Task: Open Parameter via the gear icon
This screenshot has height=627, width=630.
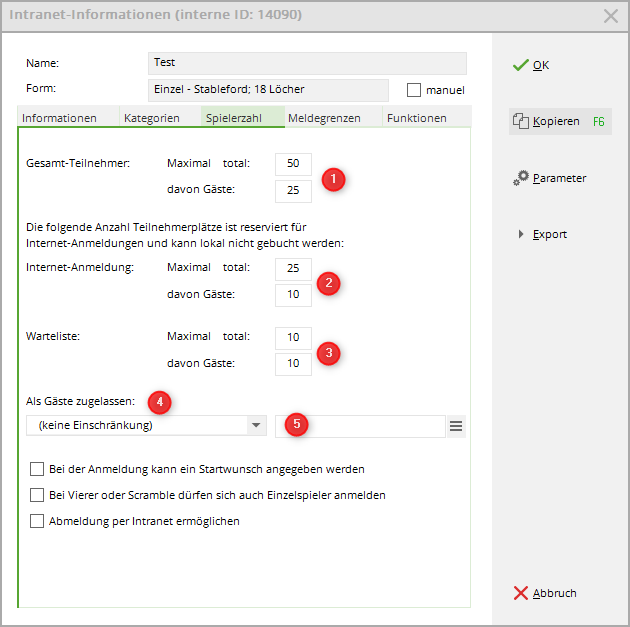Action: [x=521, y=178]
